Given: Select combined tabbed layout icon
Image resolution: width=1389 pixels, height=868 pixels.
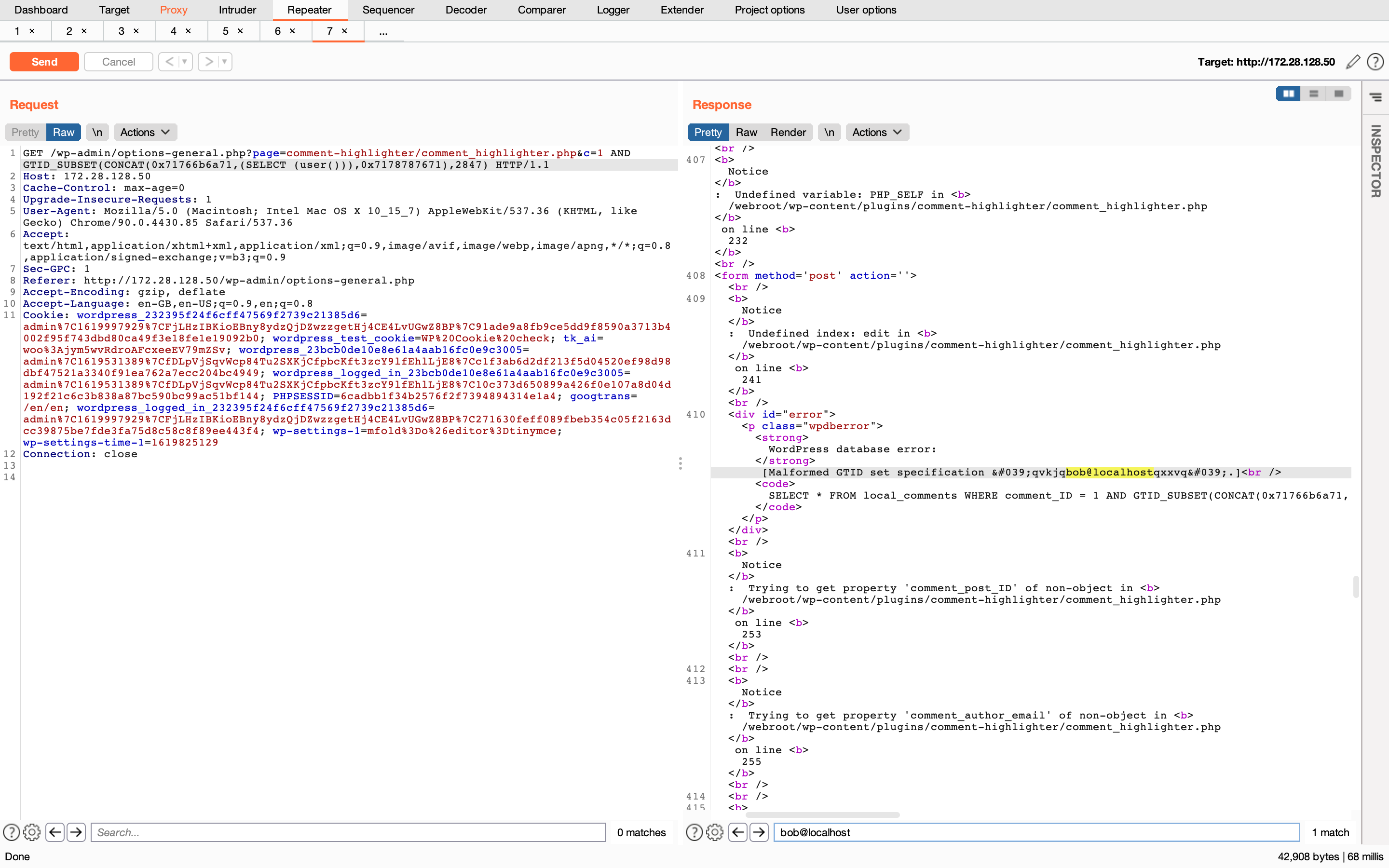Looking at the screenshot, I should pos(1338,94).
